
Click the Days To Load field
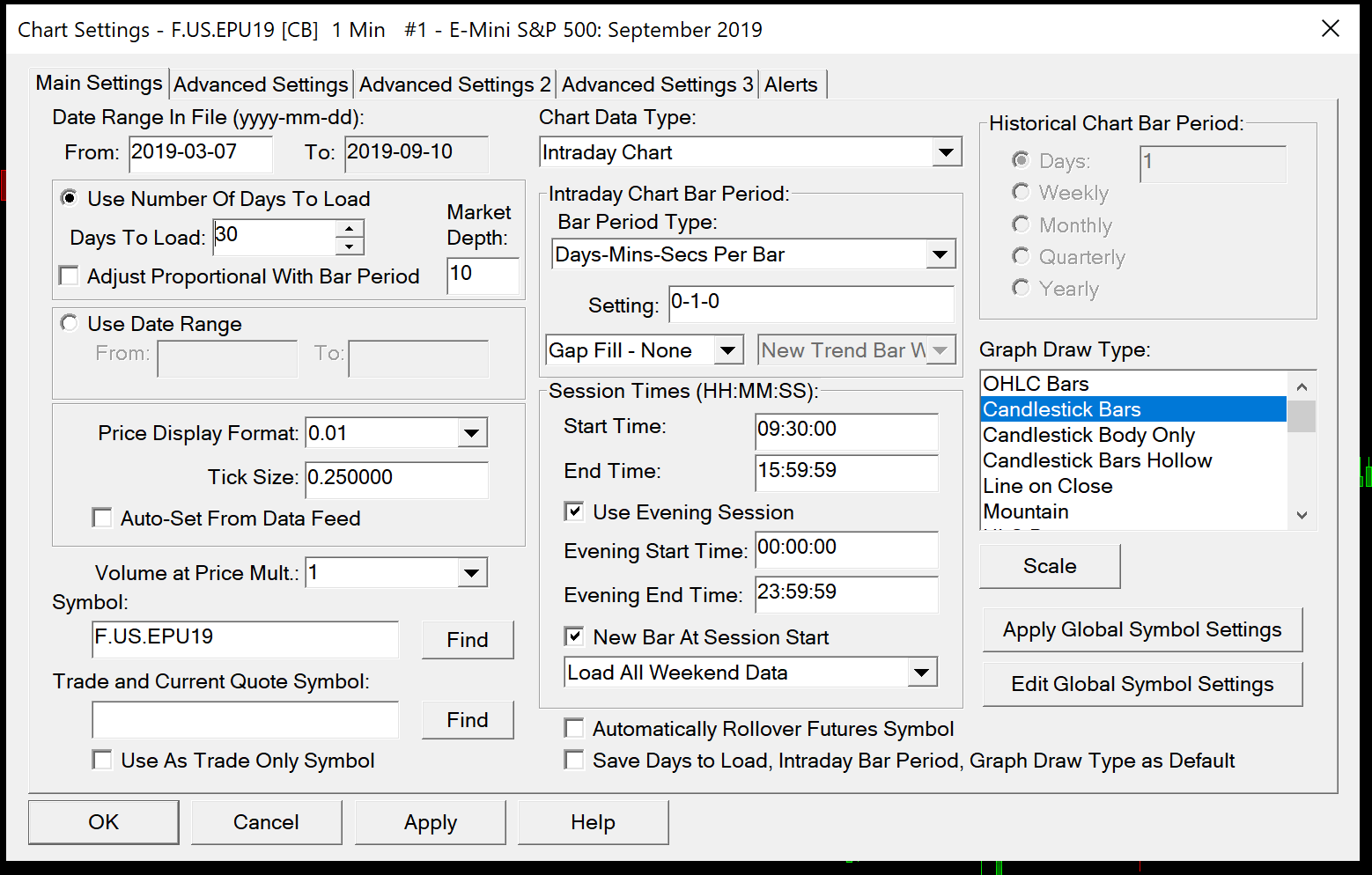click(x=274, y=237)
